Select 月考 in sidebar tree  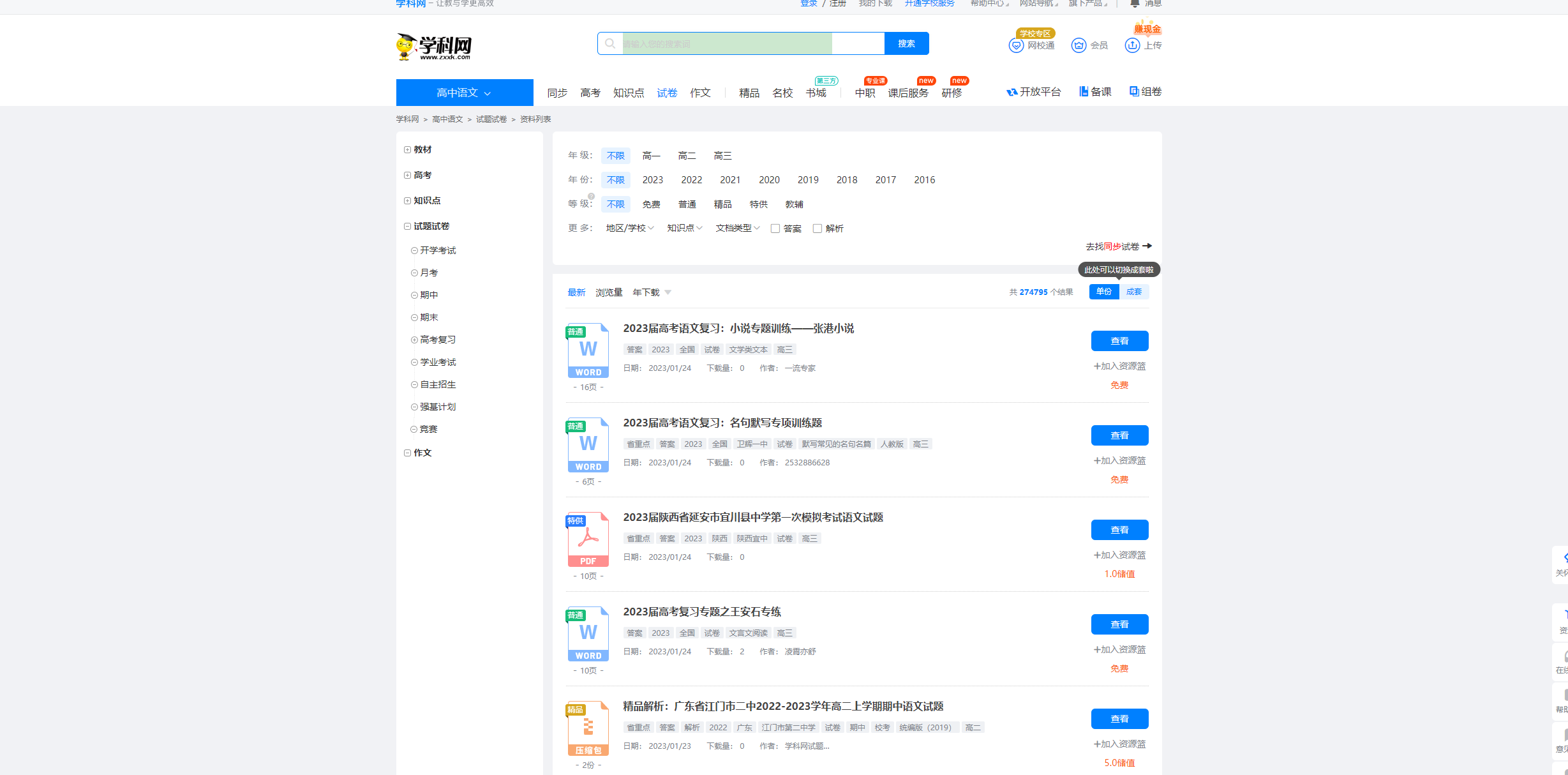(x=429, y=273)
